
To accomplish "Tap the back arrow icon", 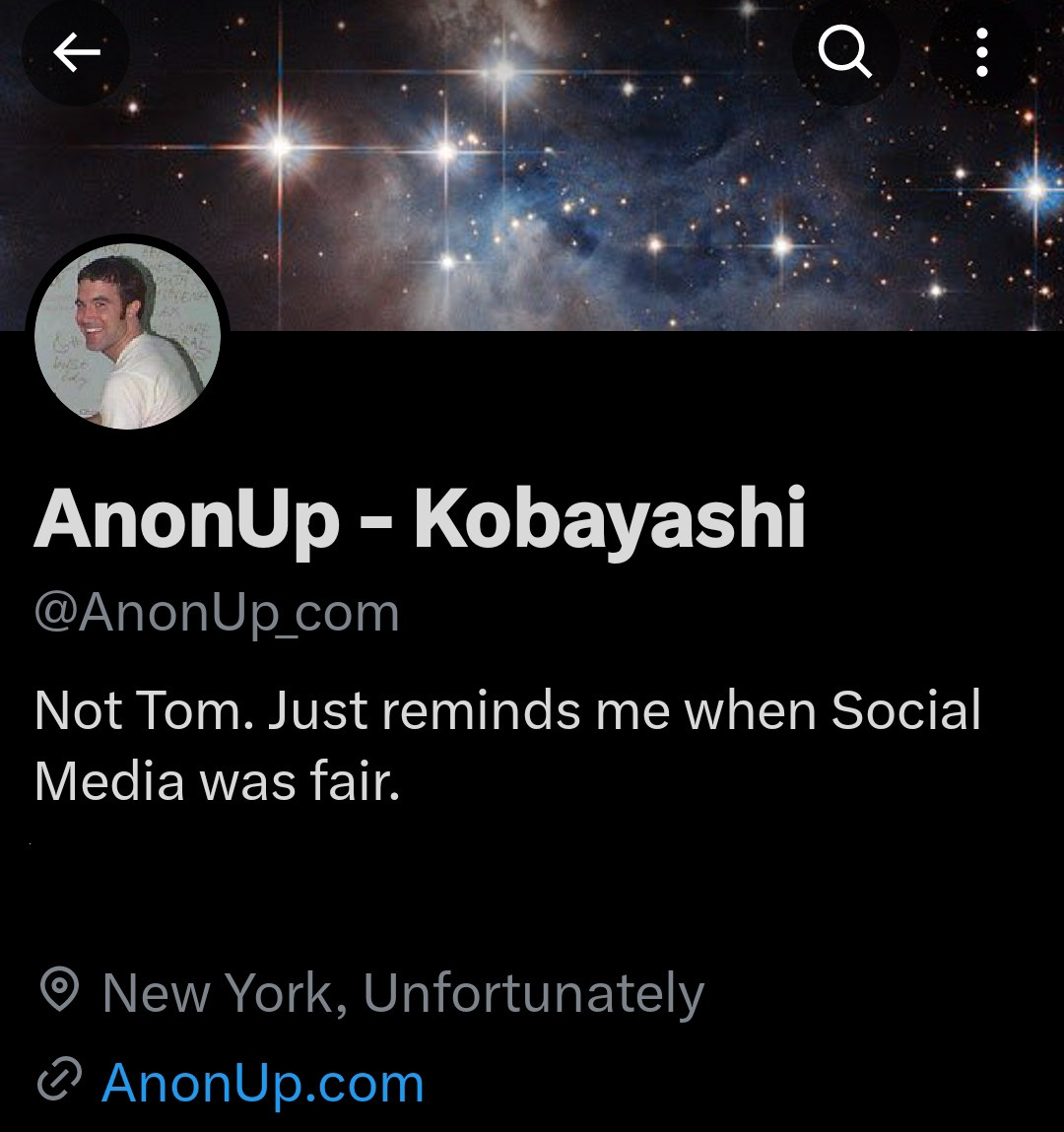I will click(x=76, y=52).
